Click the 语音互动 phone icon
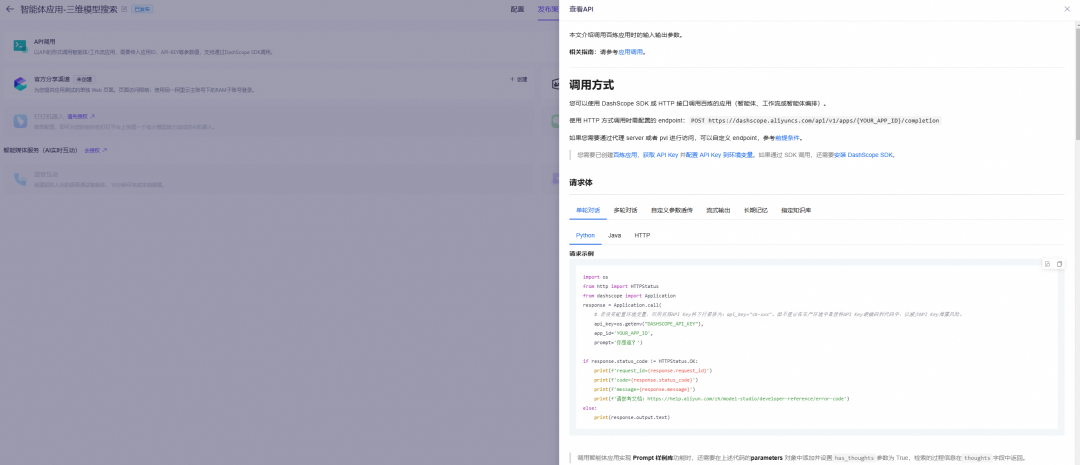 coord(20,179)
